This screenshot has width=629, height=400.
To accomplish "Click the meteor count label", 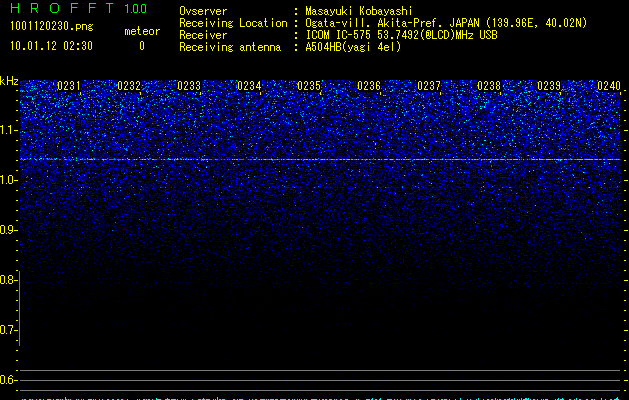I will tap(142, 31).
